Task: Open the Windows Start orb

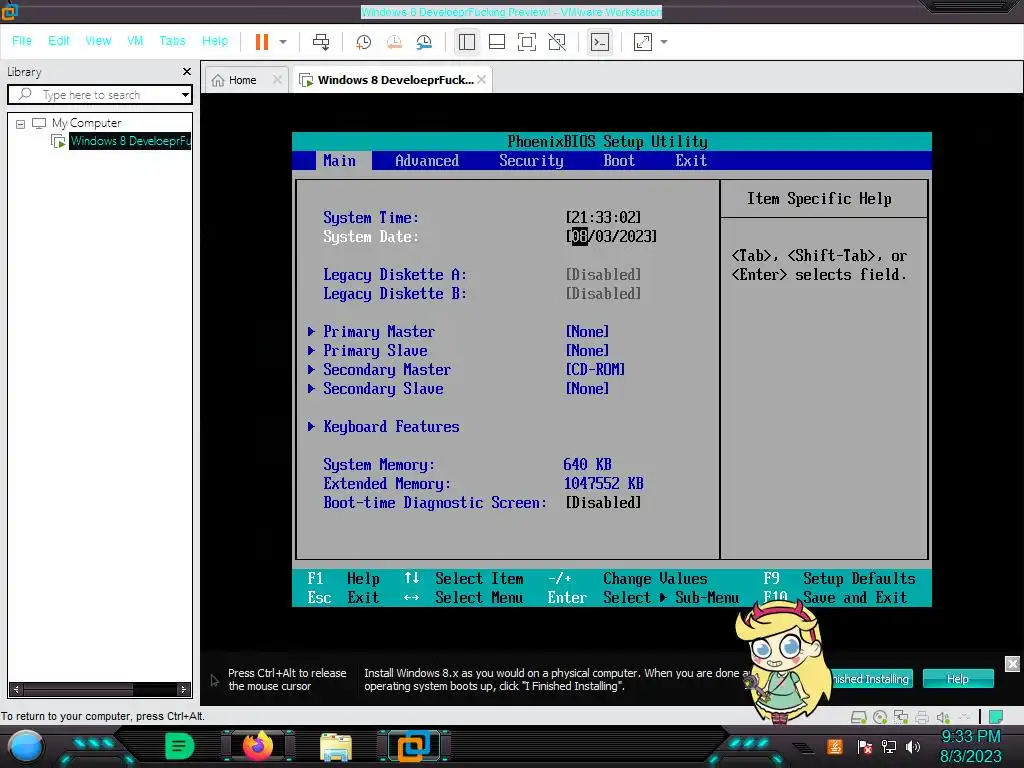Action: tap(26, 747)
